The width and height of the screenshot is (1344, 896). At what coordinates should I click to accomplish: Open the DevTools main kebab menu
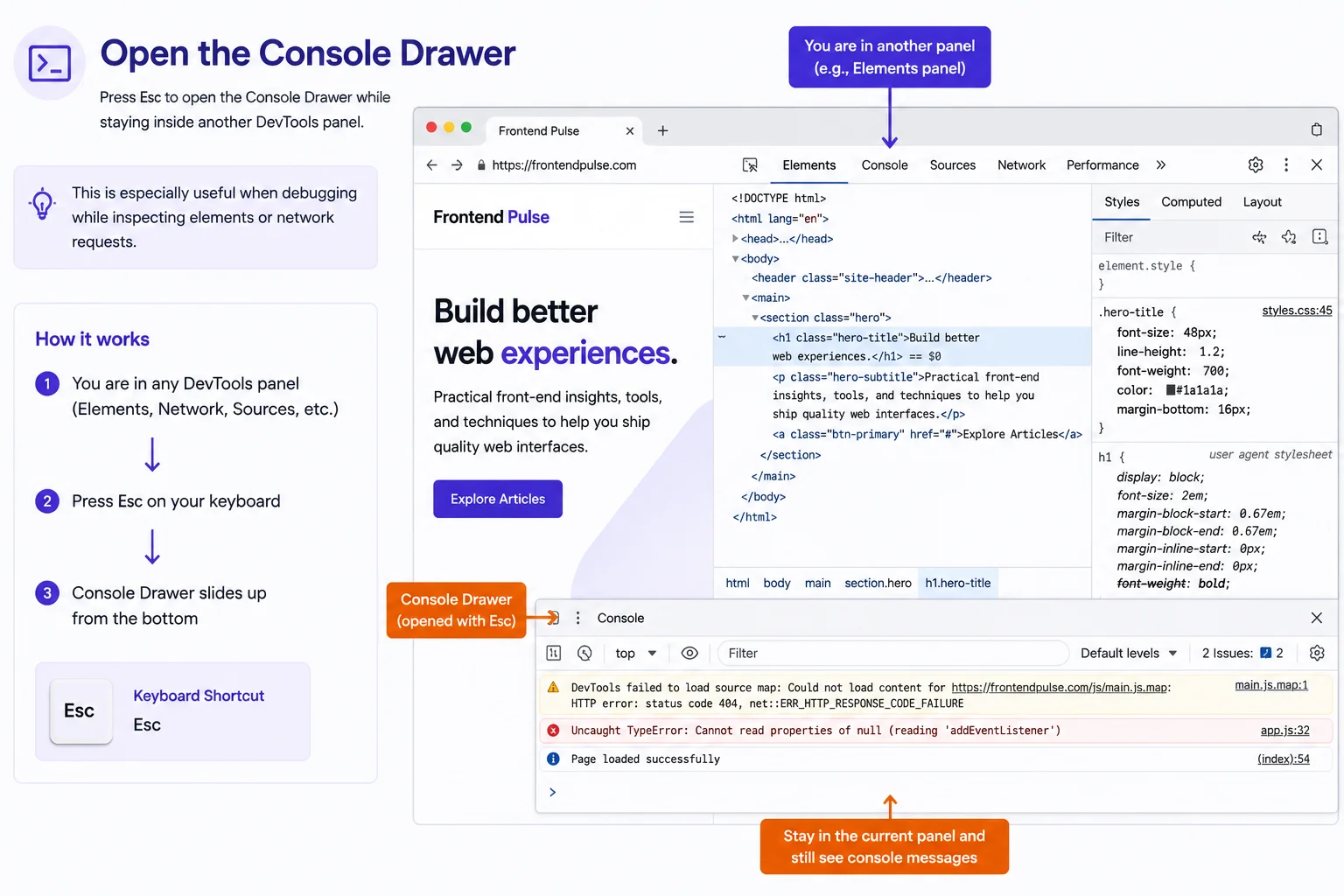point(1286,164)
